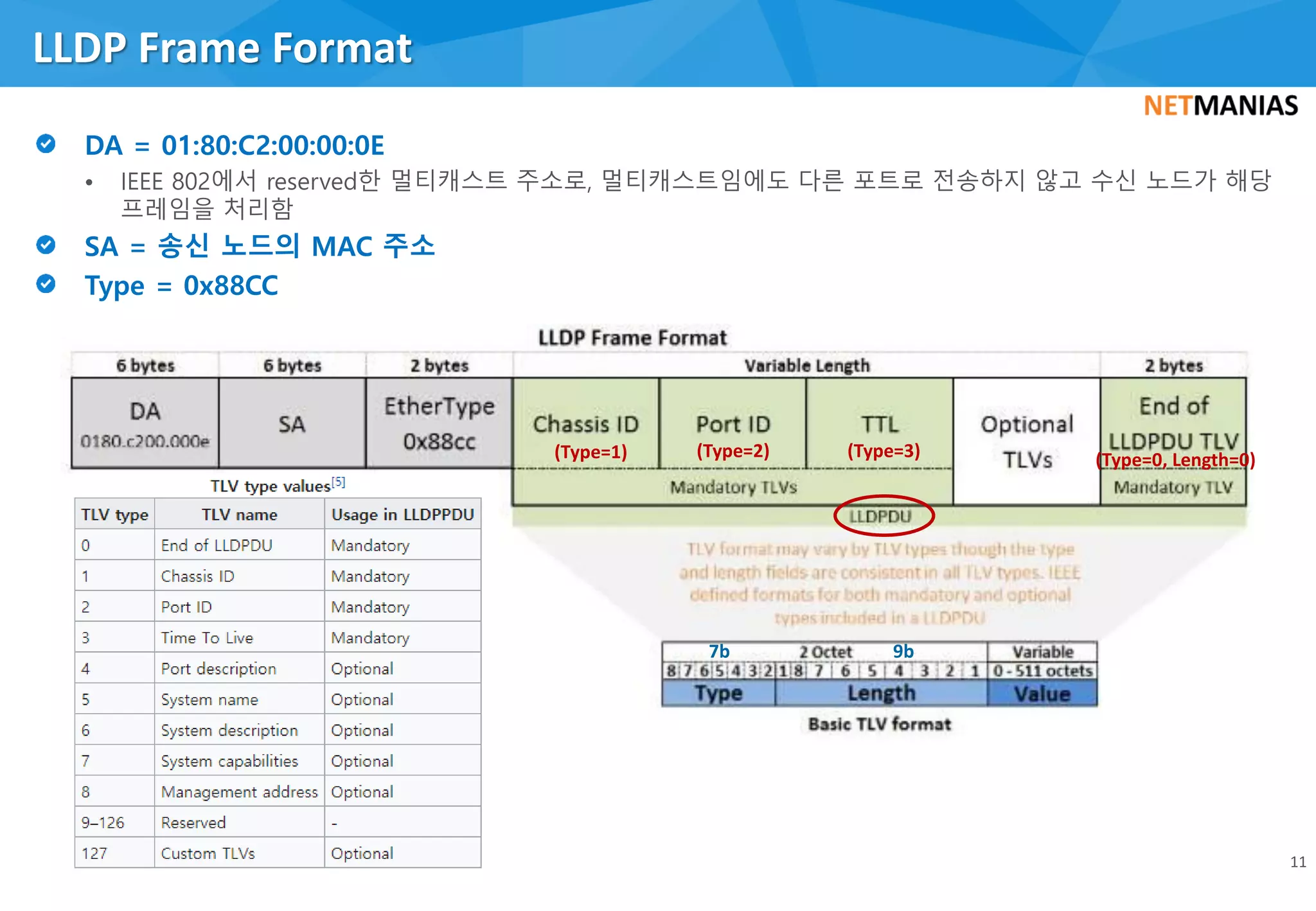1316x911 pixels.
Task: Click the 0-511 octets label
Action: coord(1042,671)
